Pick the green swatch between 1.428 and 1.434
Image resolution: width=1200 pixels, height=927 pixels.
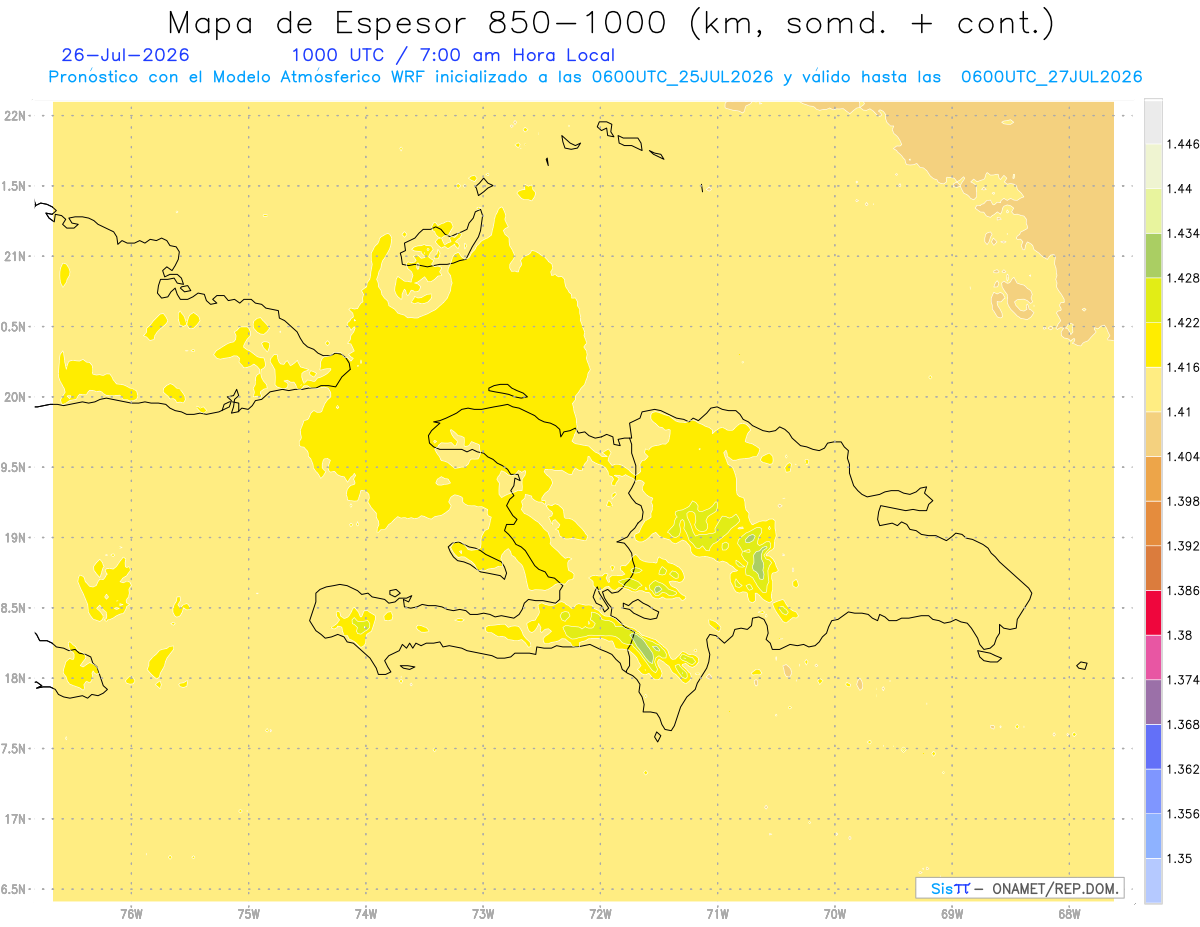(1153, 255)
